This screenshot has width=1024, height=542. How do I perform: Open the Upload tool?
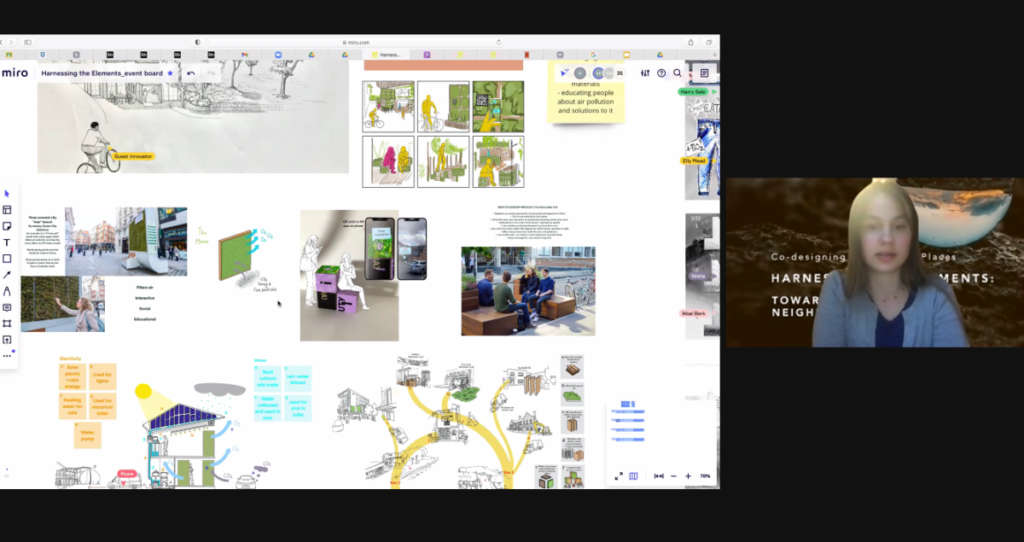click(7, 340)
